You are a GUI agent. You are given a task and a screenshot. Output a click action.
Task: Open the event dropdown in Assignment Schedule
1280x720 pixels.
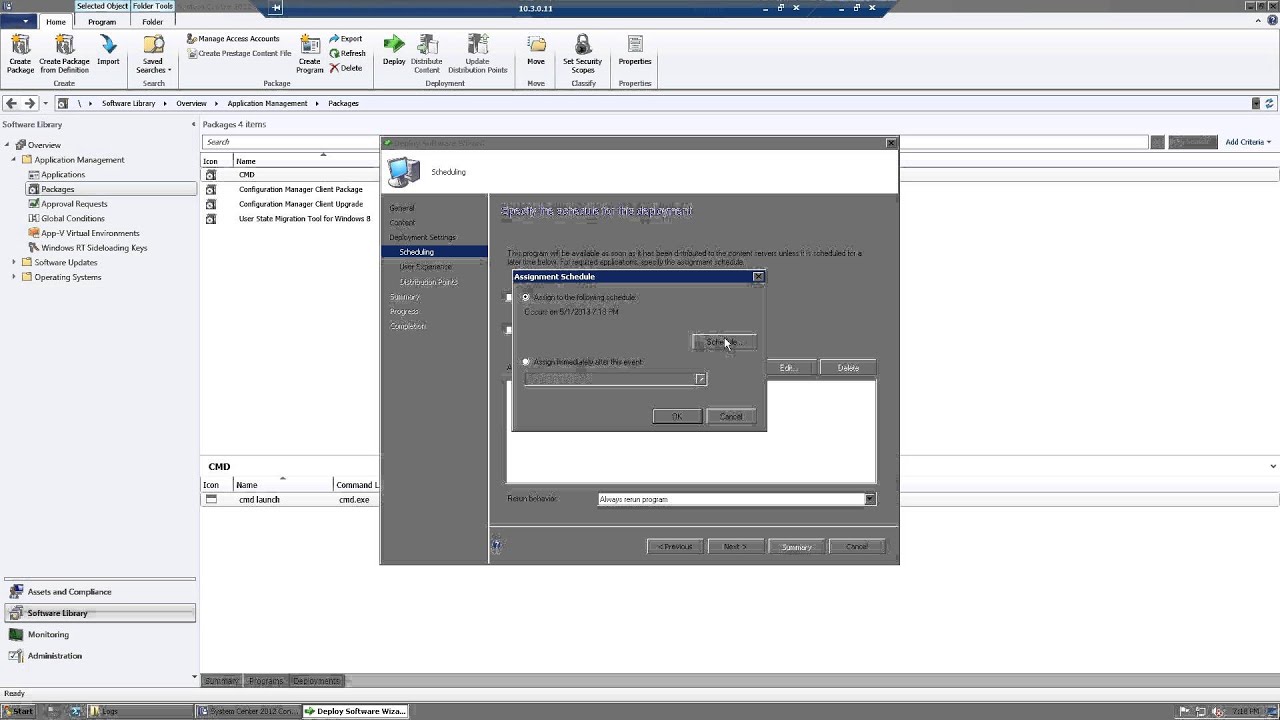click(700, 379)
